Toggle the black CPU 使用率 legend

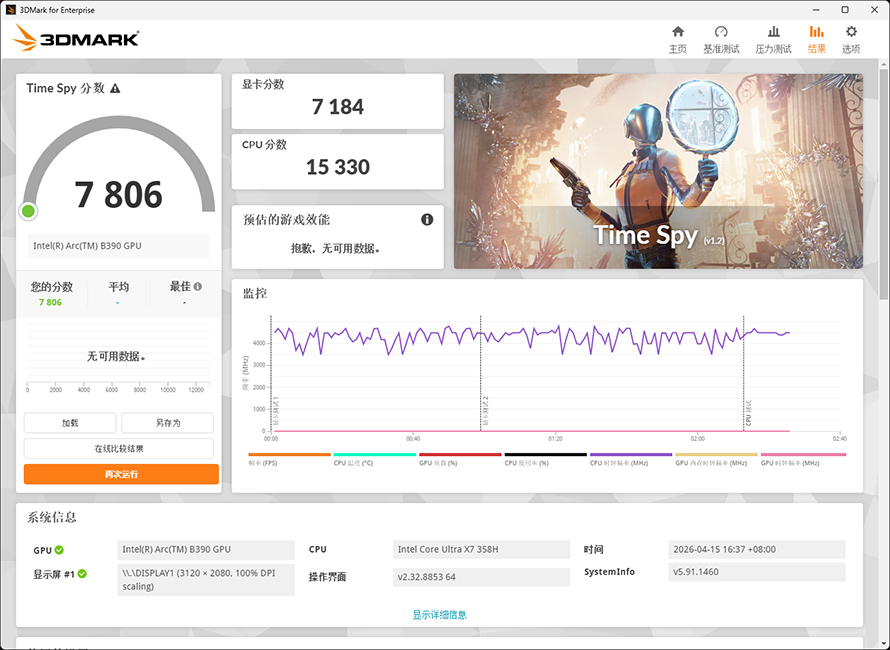click(545, 459)
